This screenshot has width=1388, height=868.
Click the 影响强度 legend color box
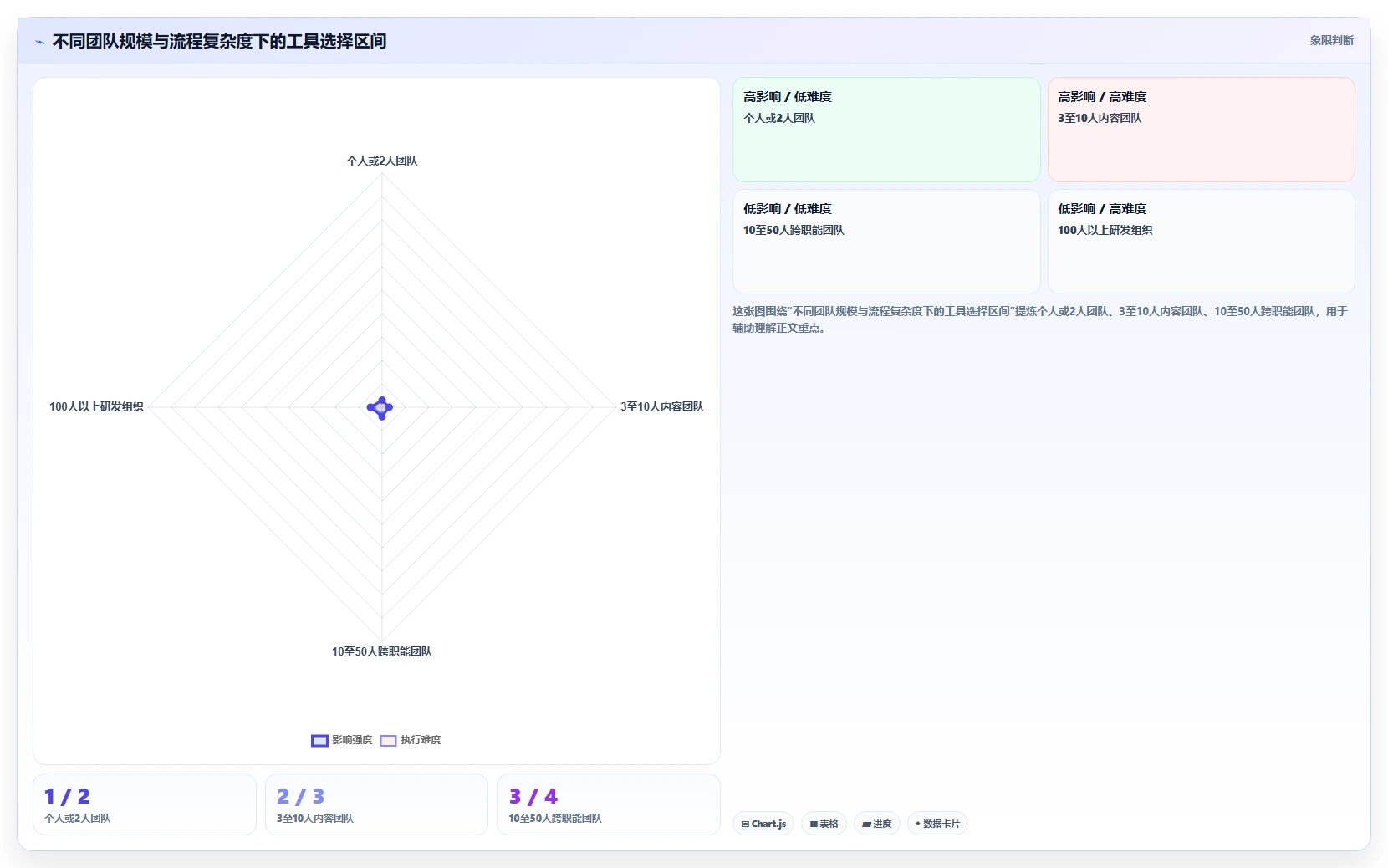pyautogui.click(x=319, y=740)
